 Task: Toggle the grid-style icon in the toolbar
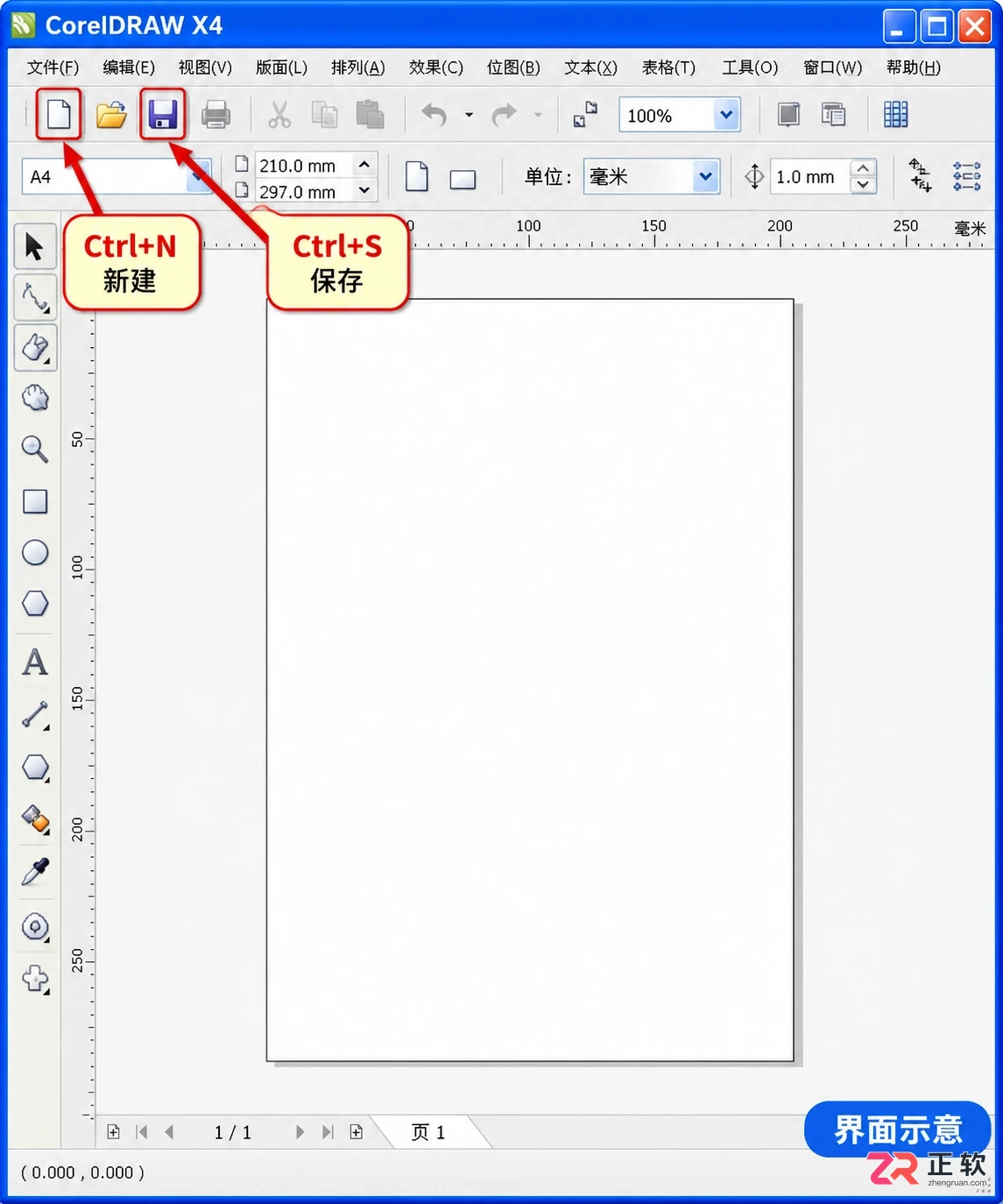(x=895, y=115)
